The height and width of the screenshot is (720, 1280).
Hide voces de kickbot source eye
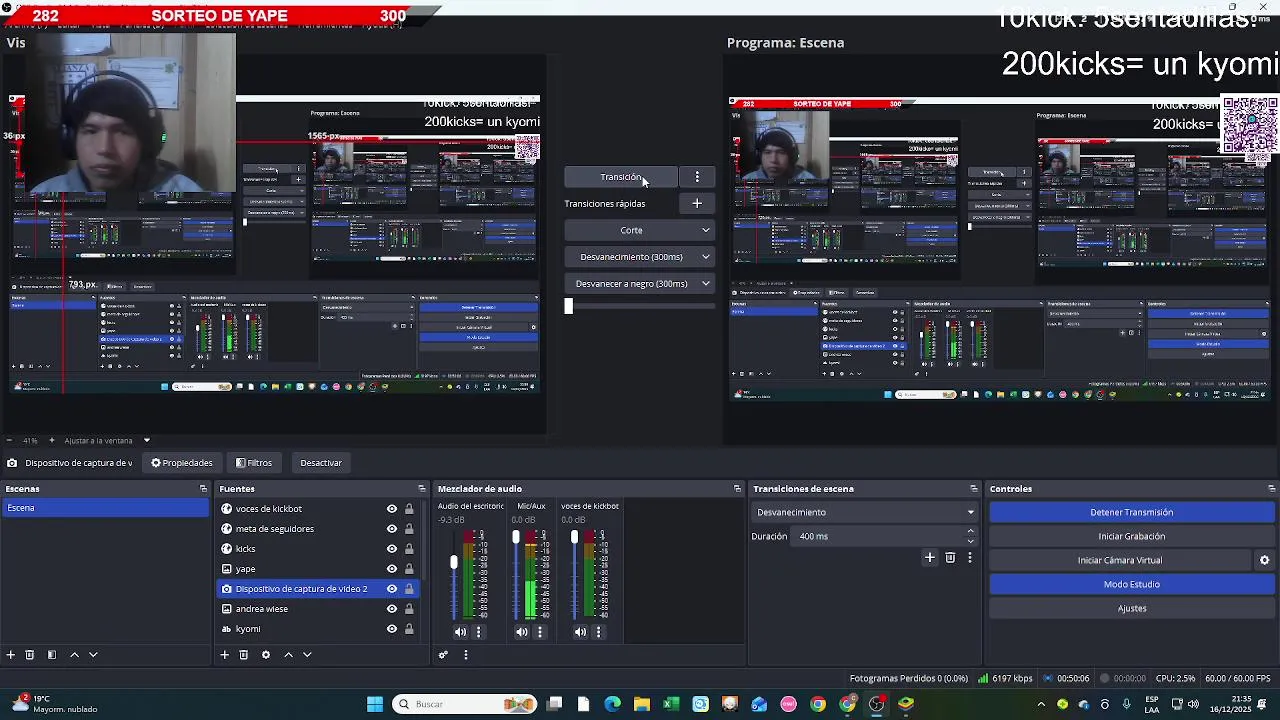pyautogui.click(x=392, y=509)
